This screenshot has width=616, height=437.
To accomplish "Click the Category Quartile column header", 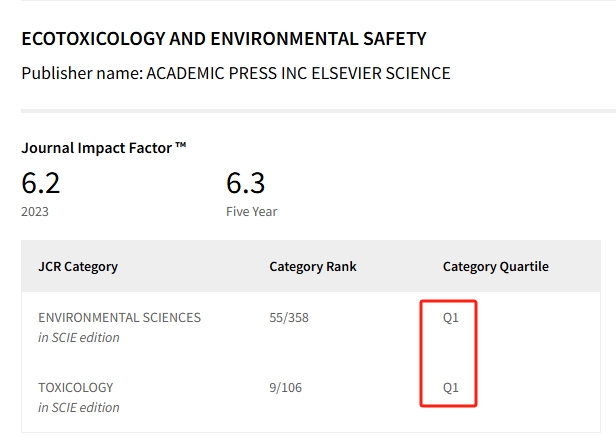I will point(496,267).
